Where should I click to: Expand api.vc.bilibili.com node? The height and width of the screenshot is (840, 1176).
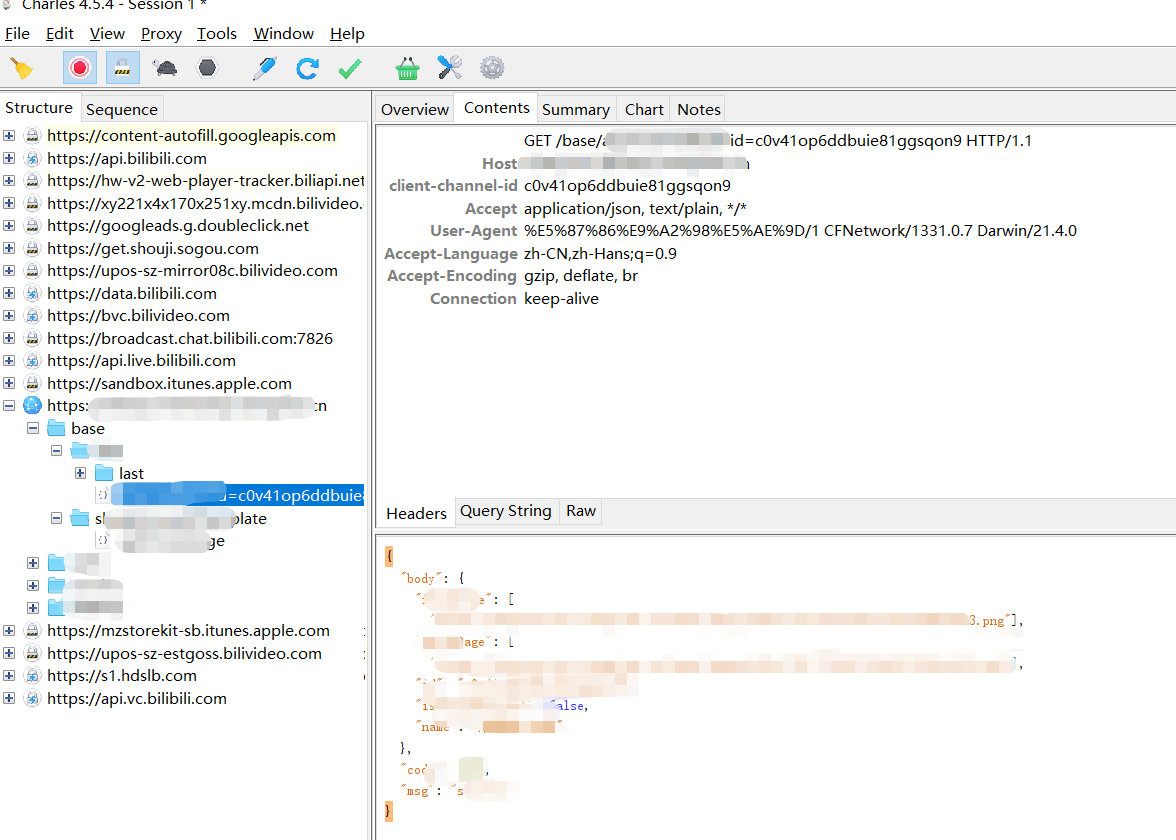(x=9, y=698)
